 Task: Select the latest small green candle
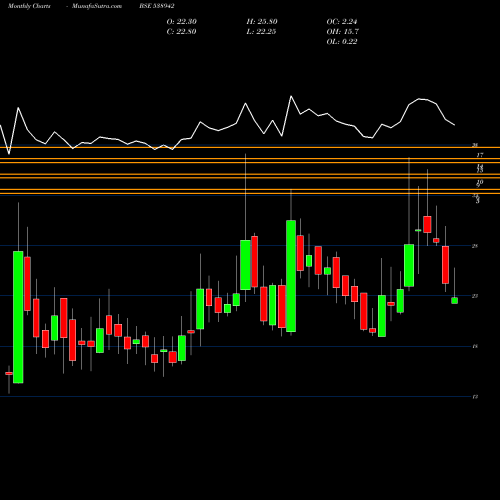pos(454,301)
